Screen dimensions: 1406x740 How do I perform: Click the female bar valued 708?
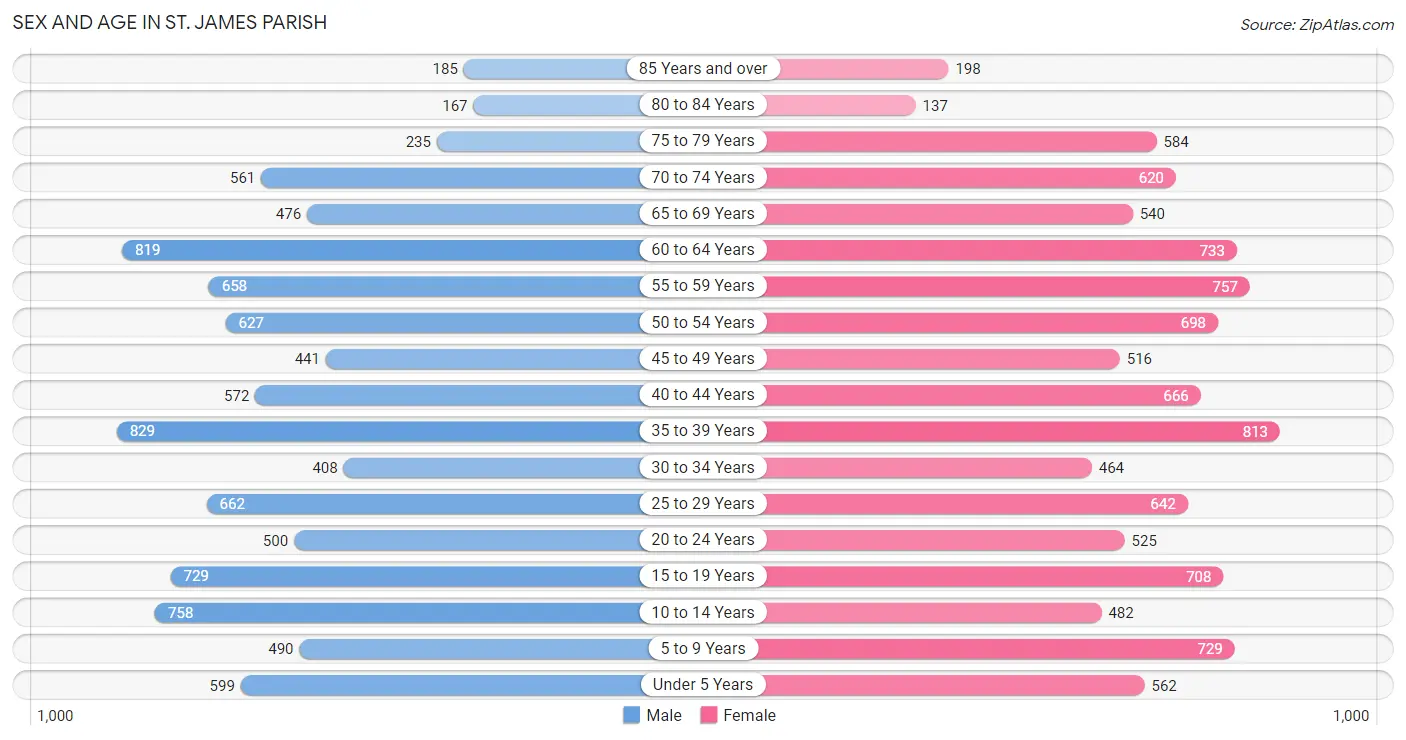(x=963, y=576)
